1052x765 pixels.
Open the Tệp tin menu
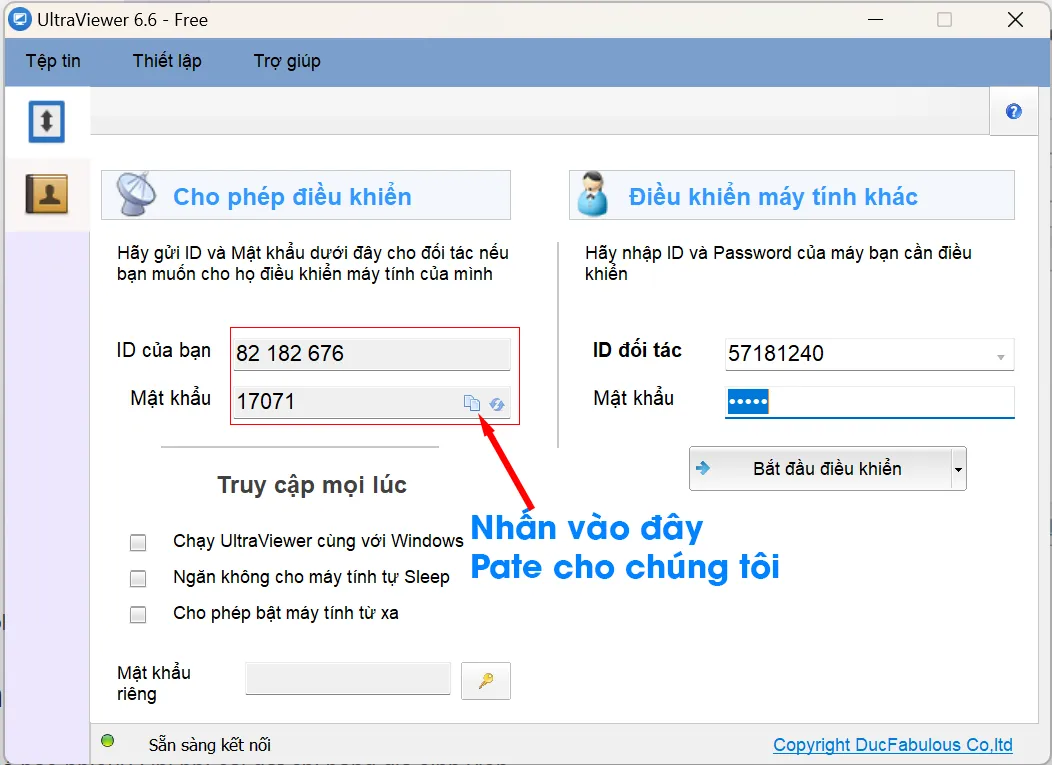(x=52, y=61)
